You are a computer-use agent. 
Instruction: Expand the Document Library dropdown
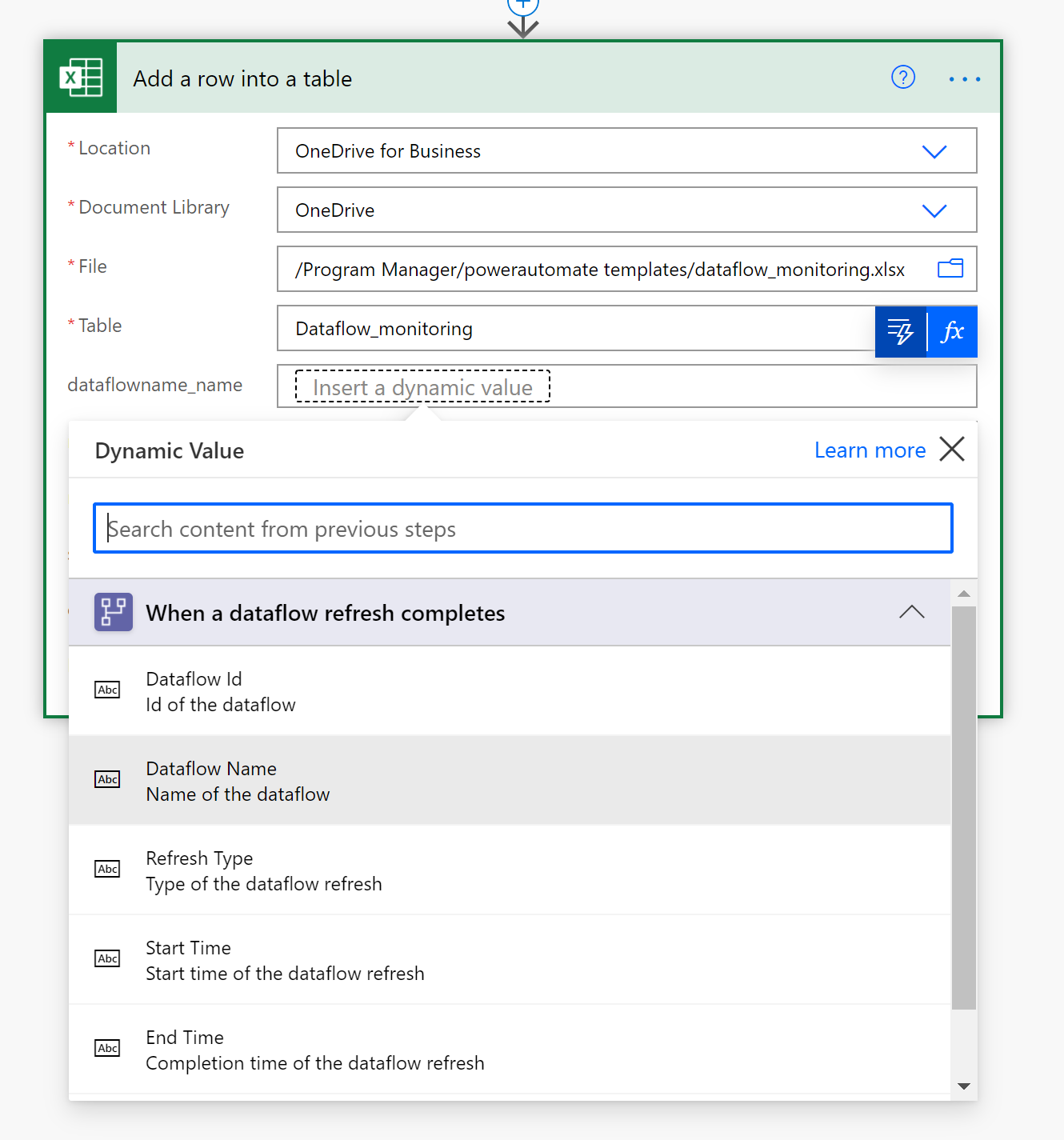[934, 210]
